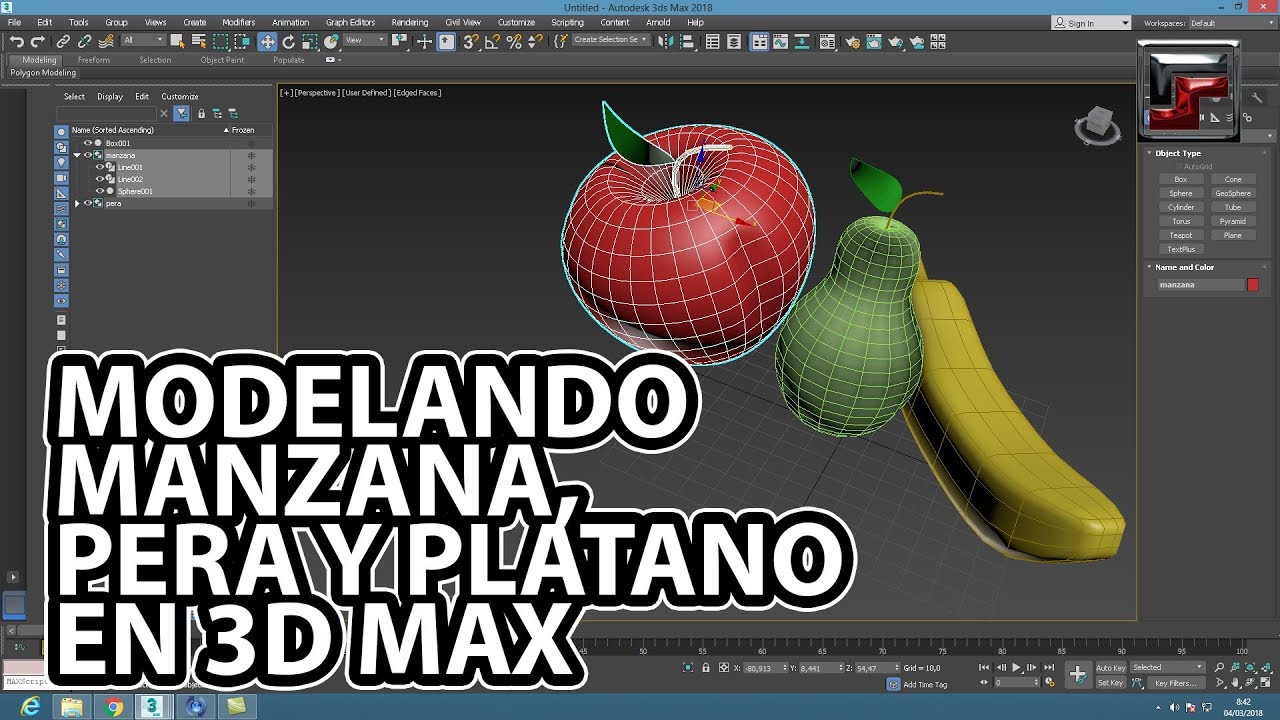
Task: Toggle 3D Snaps in the toolbar
Action: 470,41
